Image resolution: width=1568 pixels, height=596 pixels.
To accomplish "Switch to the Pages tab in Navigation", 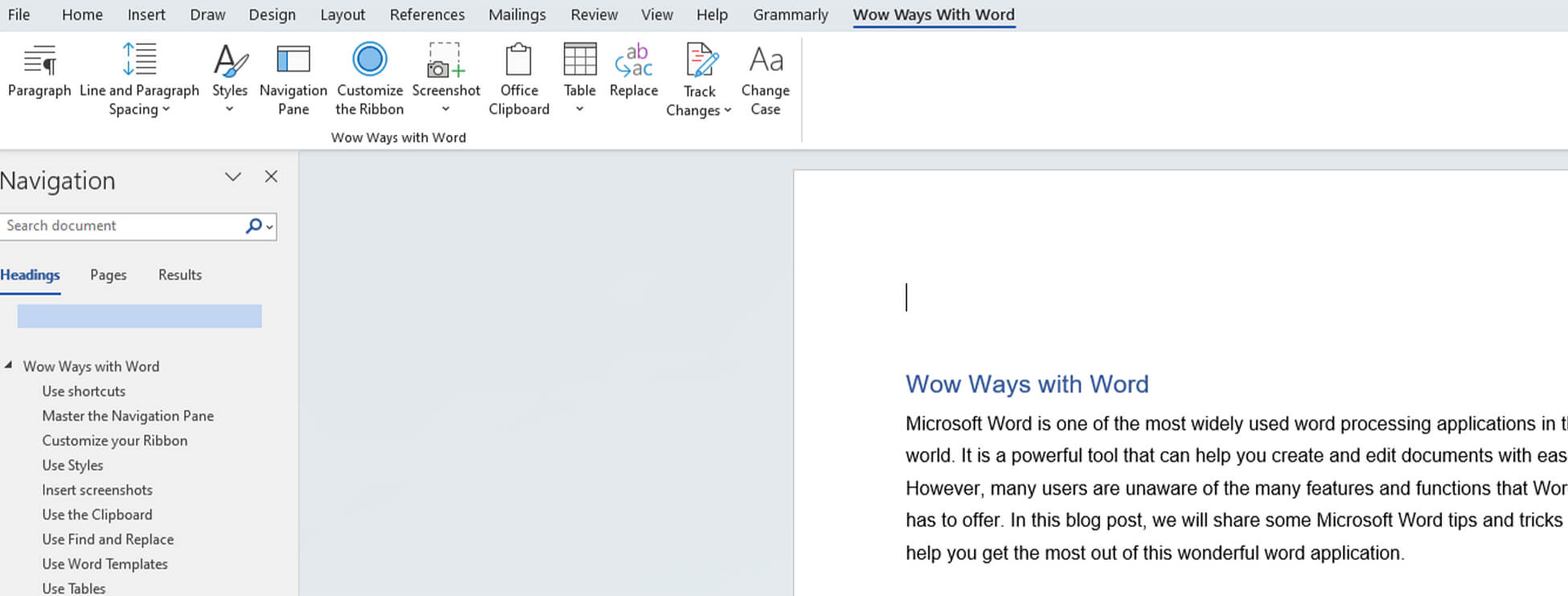I will click(x=109, y=275).
